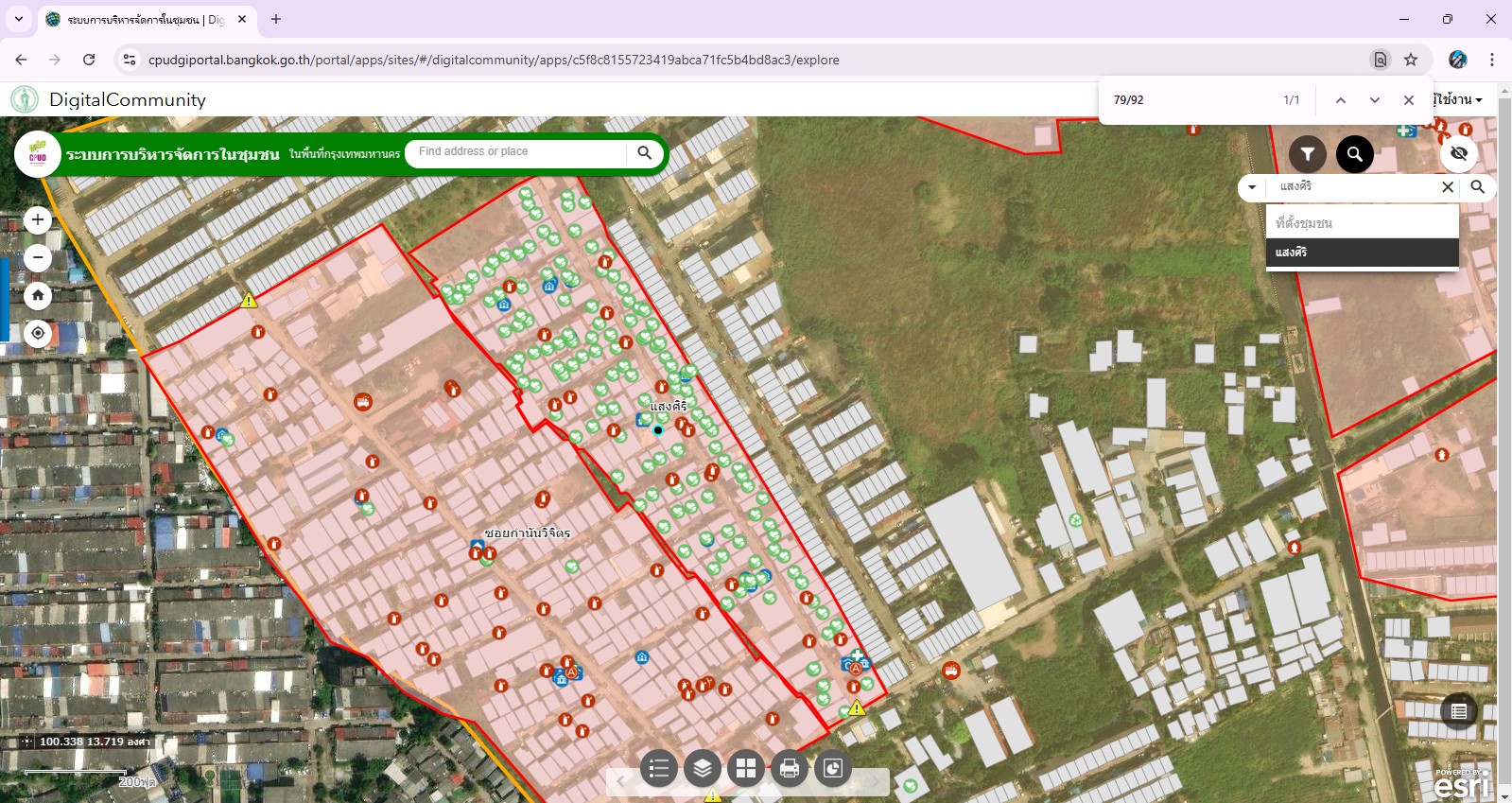Click the browser forward arrow
The image size is (1512, 803).
pos(55,60)
